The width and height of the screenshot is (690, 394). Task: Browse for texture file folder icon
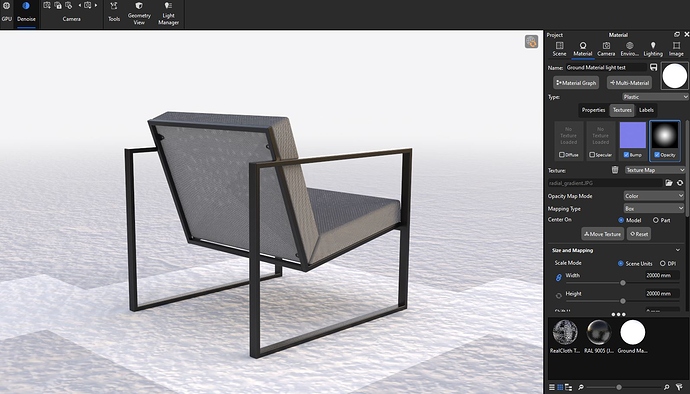tap(669, 183)
